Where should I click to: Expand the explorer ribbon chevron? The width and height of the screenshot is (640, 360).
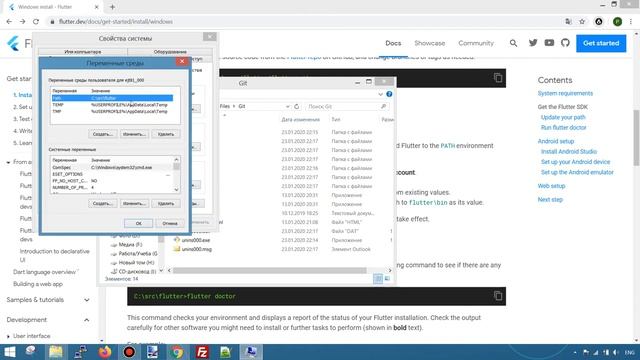[380, 94]
